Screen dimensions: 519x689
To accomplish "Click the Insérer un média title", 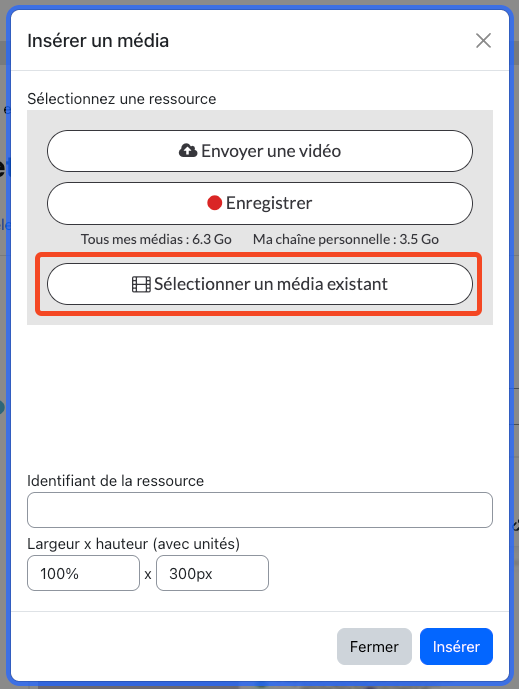I will click(98, 41).
